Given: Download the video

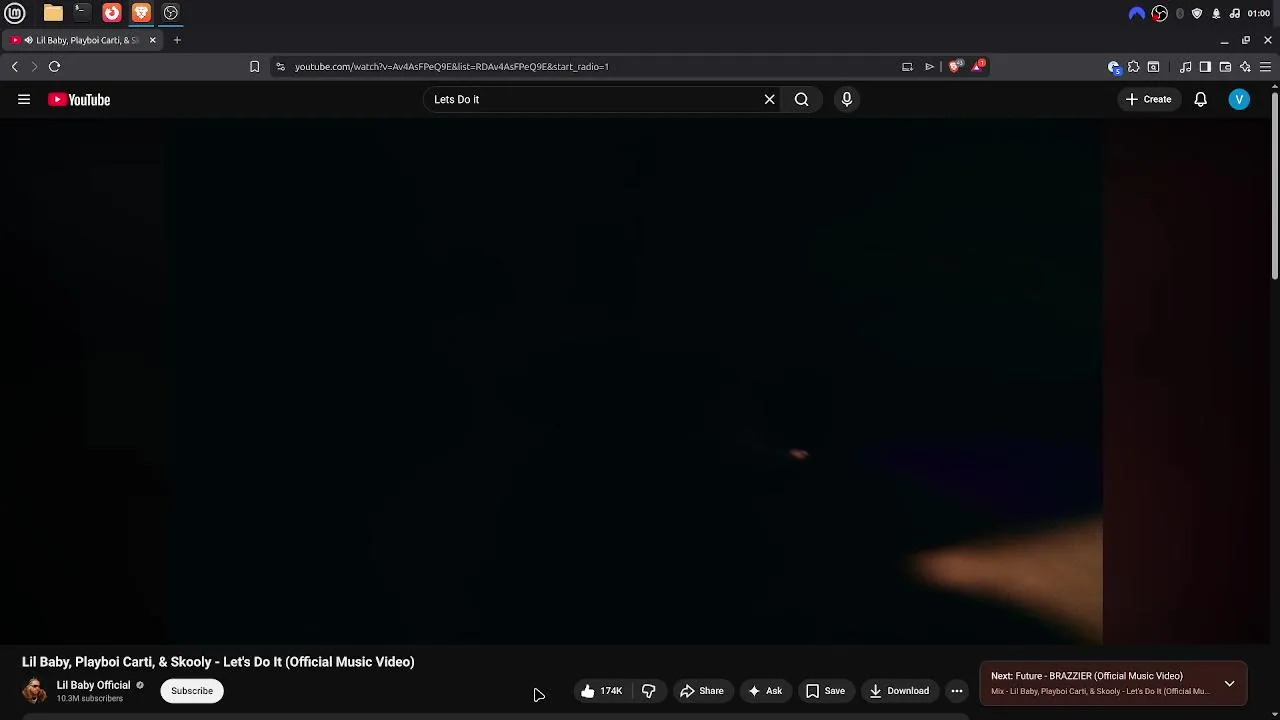Looking at the screenshot, I should (x=898, y=691).
